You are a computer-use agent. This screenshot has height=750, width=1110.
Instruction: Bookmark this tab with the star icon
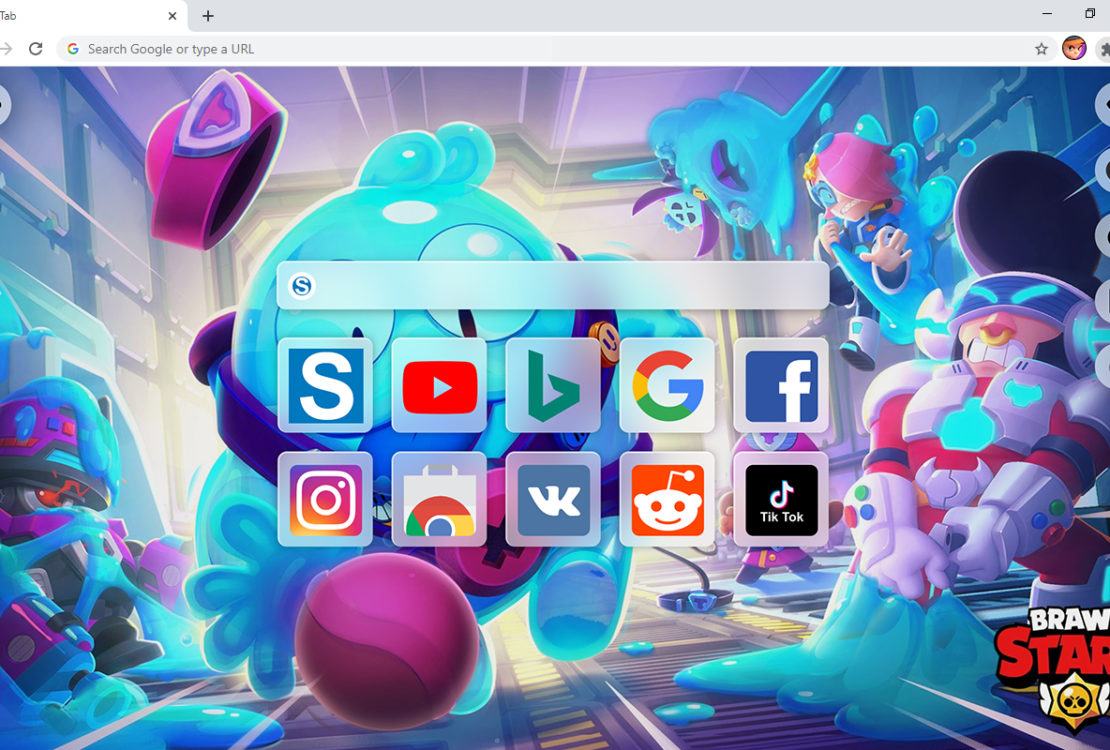coord(1041,49)
